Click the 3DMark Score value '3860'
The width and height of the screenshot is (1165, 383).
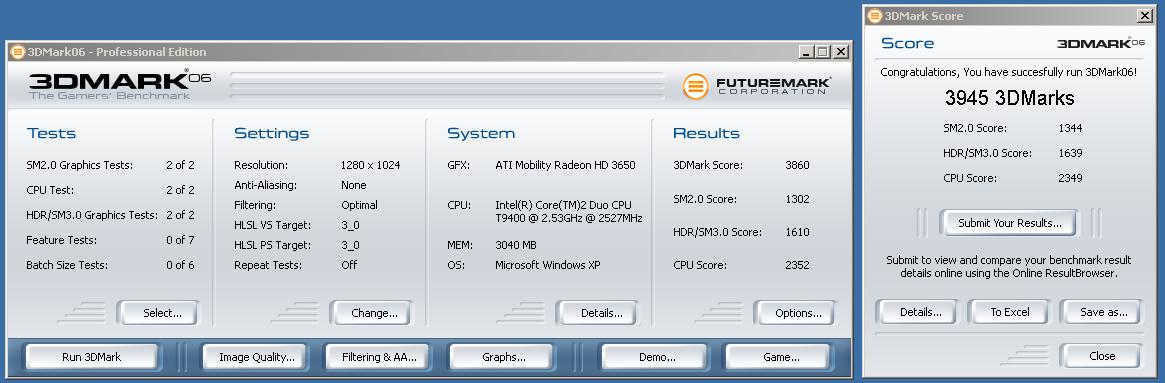pyautogui.click(x=797, y=165)
